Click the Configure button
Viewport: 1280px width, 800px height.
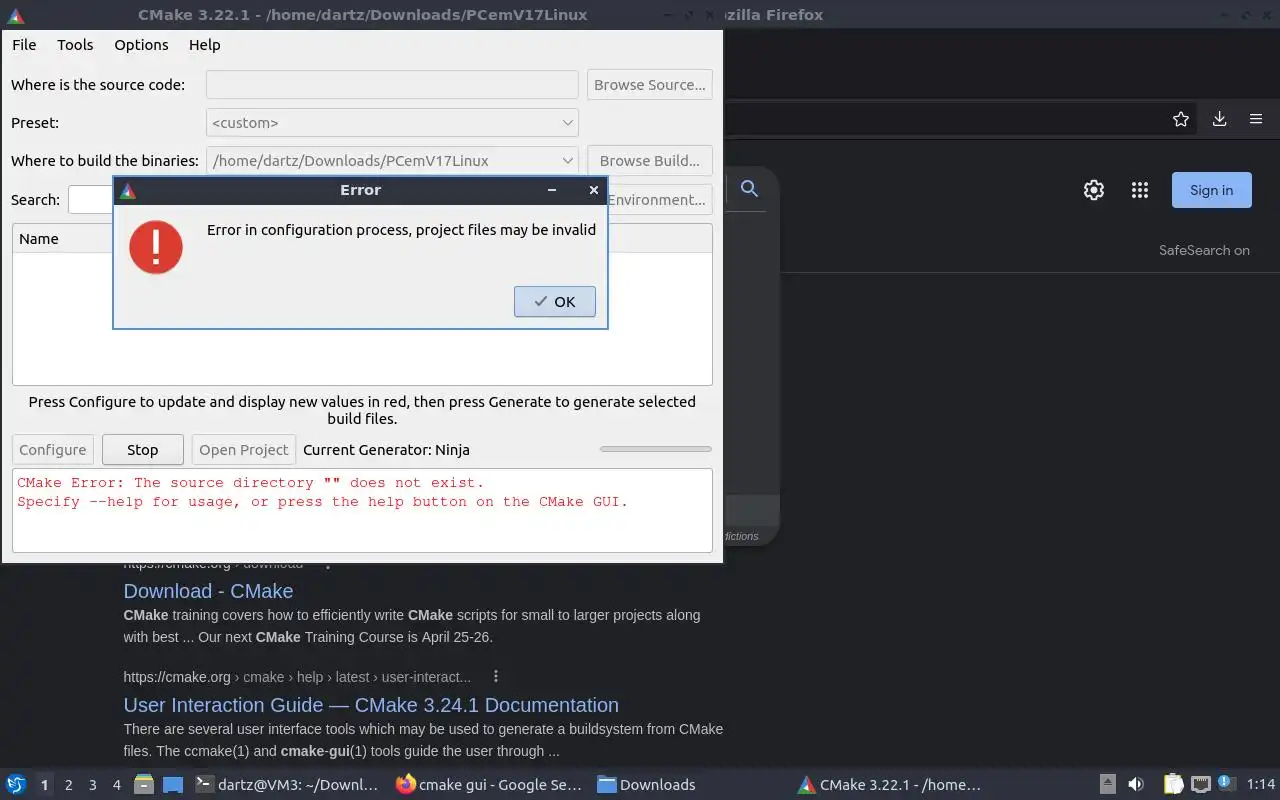pyautogui.click(x=53, y=450)
